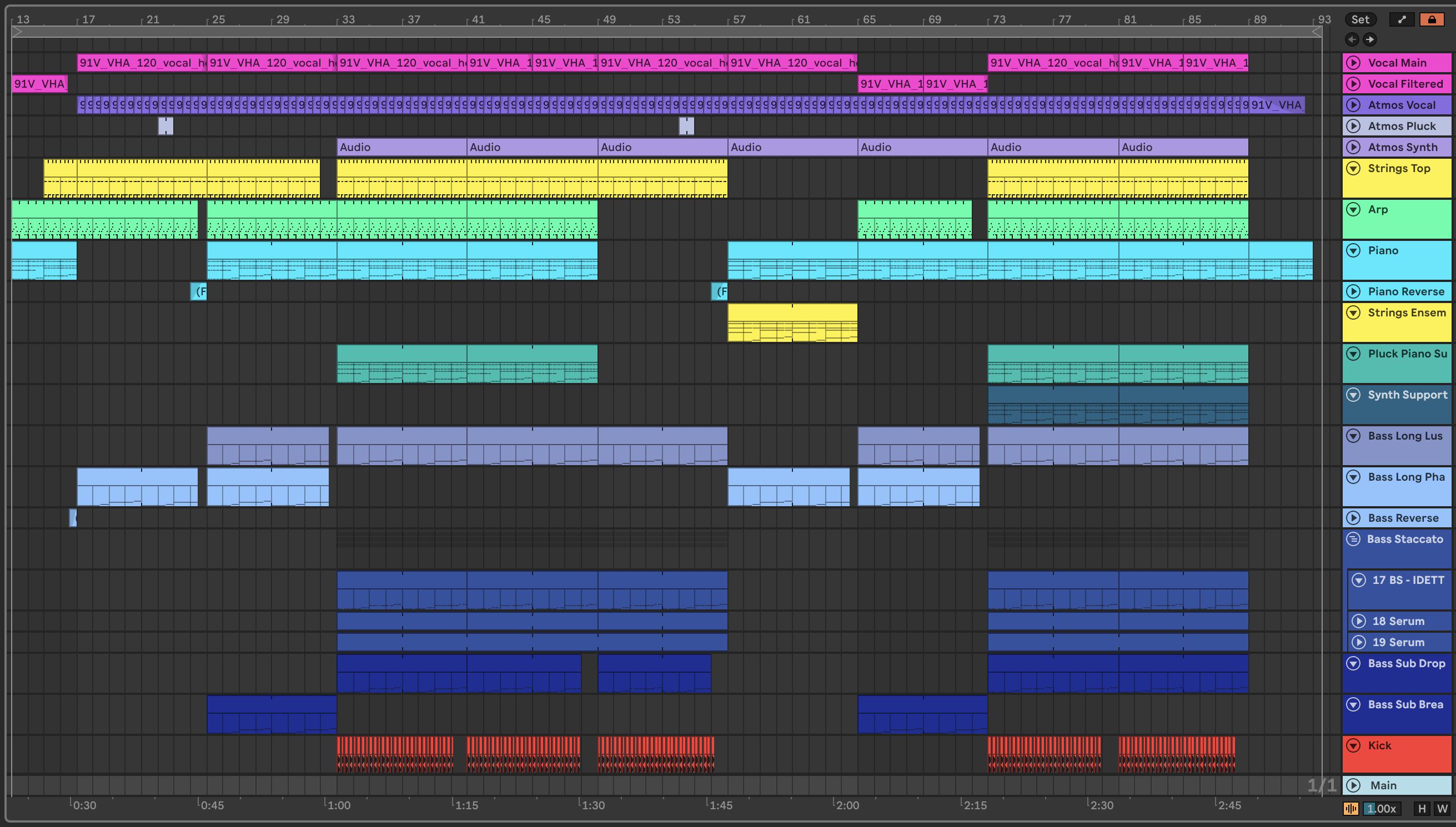Click the 1:00 mark on time ruler

[339, 805]
